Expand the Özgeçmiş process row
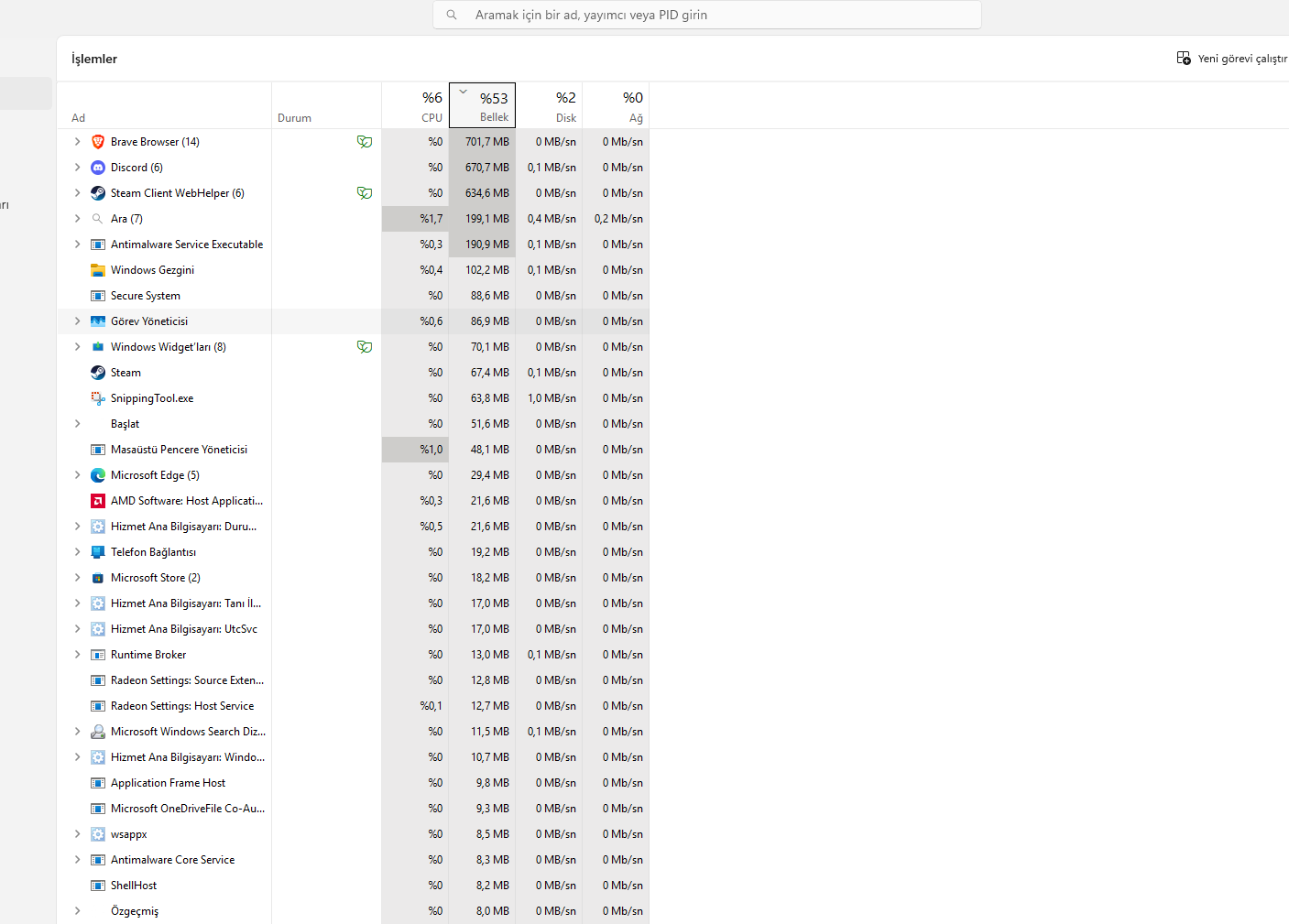1289x924 pixels. [77, 911]
